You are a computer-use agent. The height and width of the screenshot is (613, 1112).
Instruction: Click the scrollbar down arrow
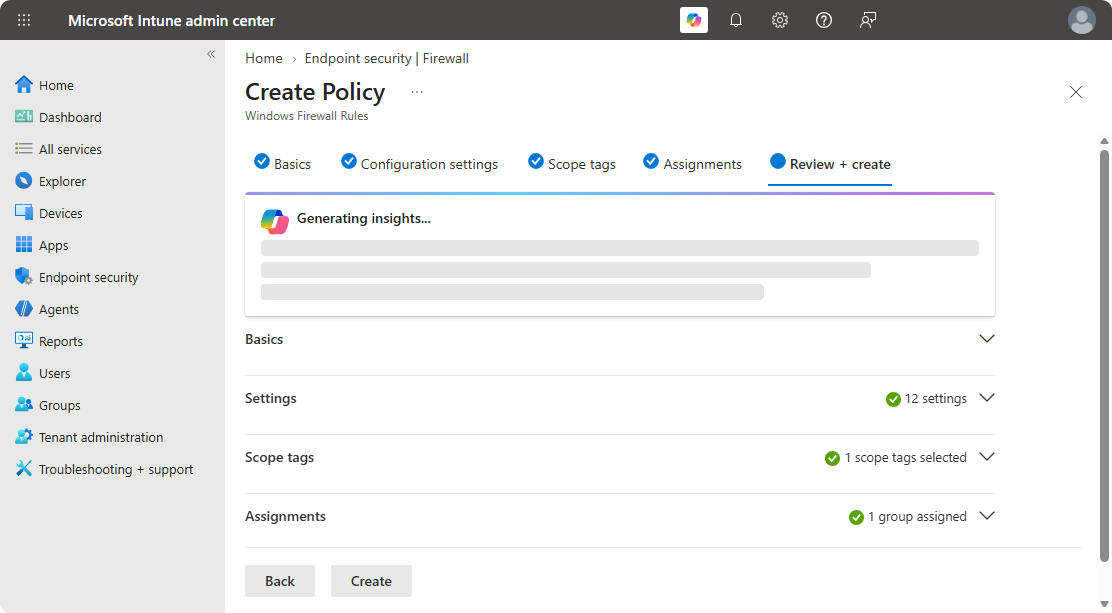[x=1104, y=604]
